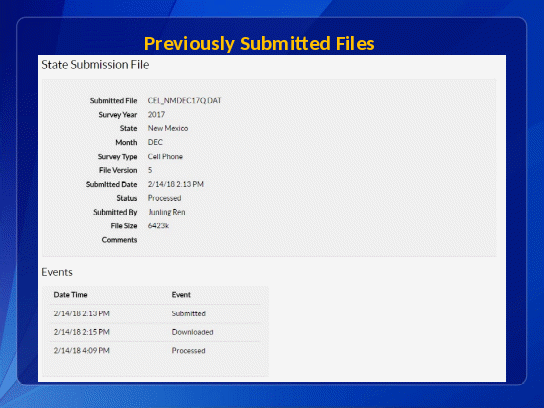Click the 'Date Time' column header
Screen dimensions: 544x408
pos(70,295)
